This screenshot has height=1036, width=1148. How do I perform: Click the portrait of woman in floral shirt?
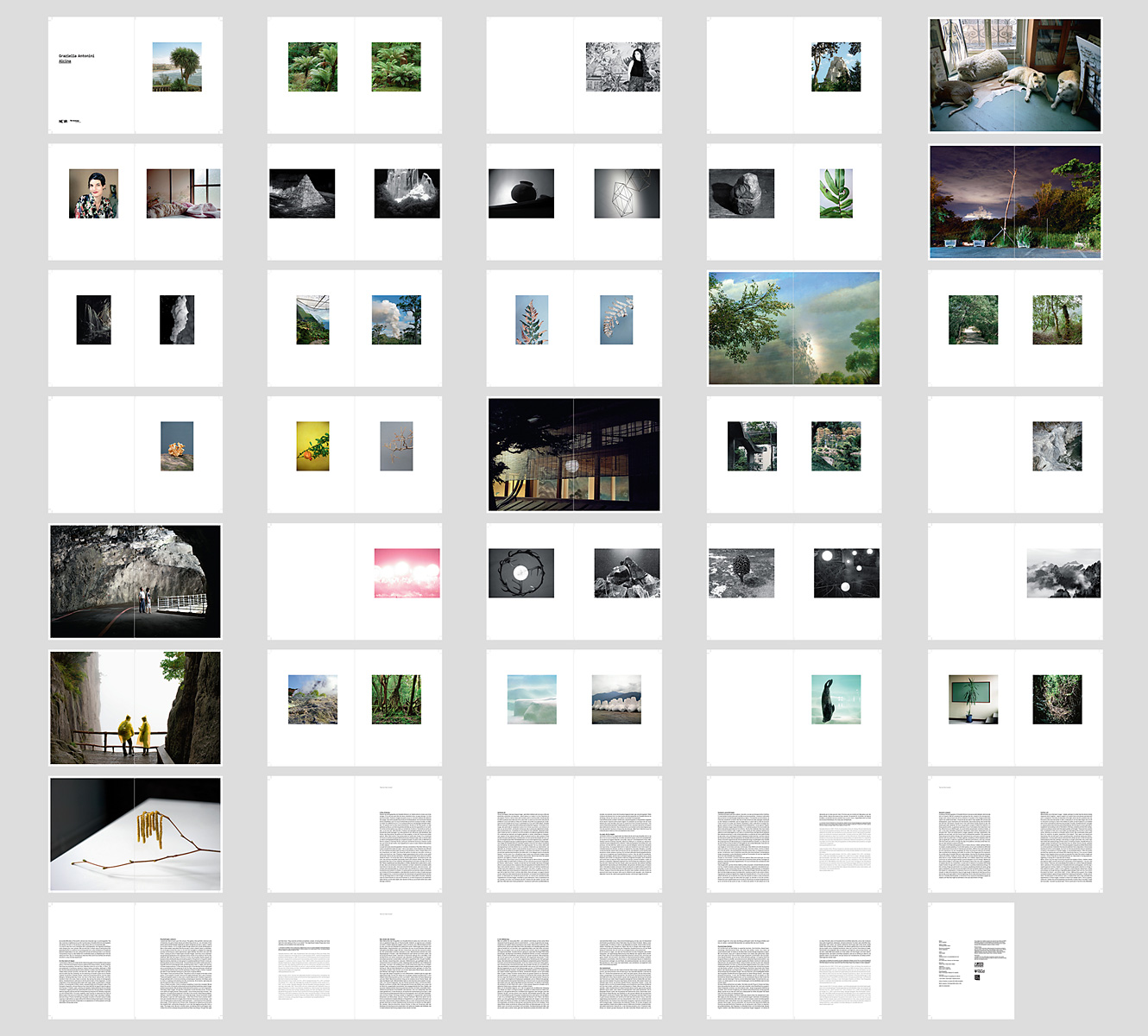[x=93, y=193]
